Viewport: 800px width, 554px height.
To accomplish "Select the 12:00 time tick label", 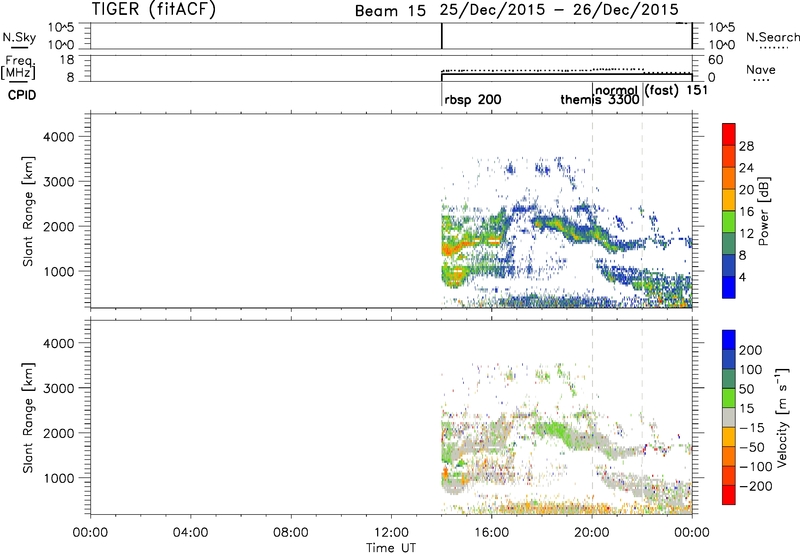I will 391,533.
